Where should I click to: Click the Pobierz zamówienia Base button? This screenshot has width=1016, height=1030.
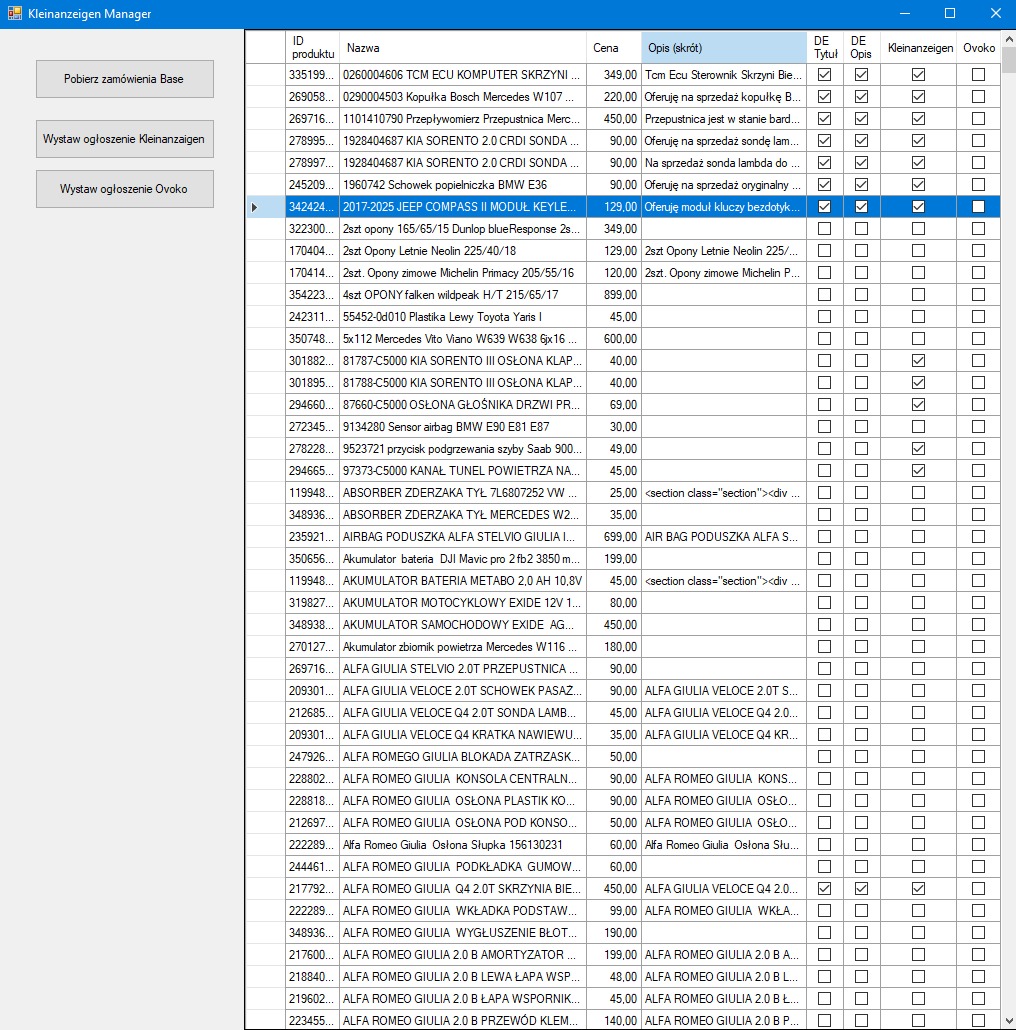point(125,79)
